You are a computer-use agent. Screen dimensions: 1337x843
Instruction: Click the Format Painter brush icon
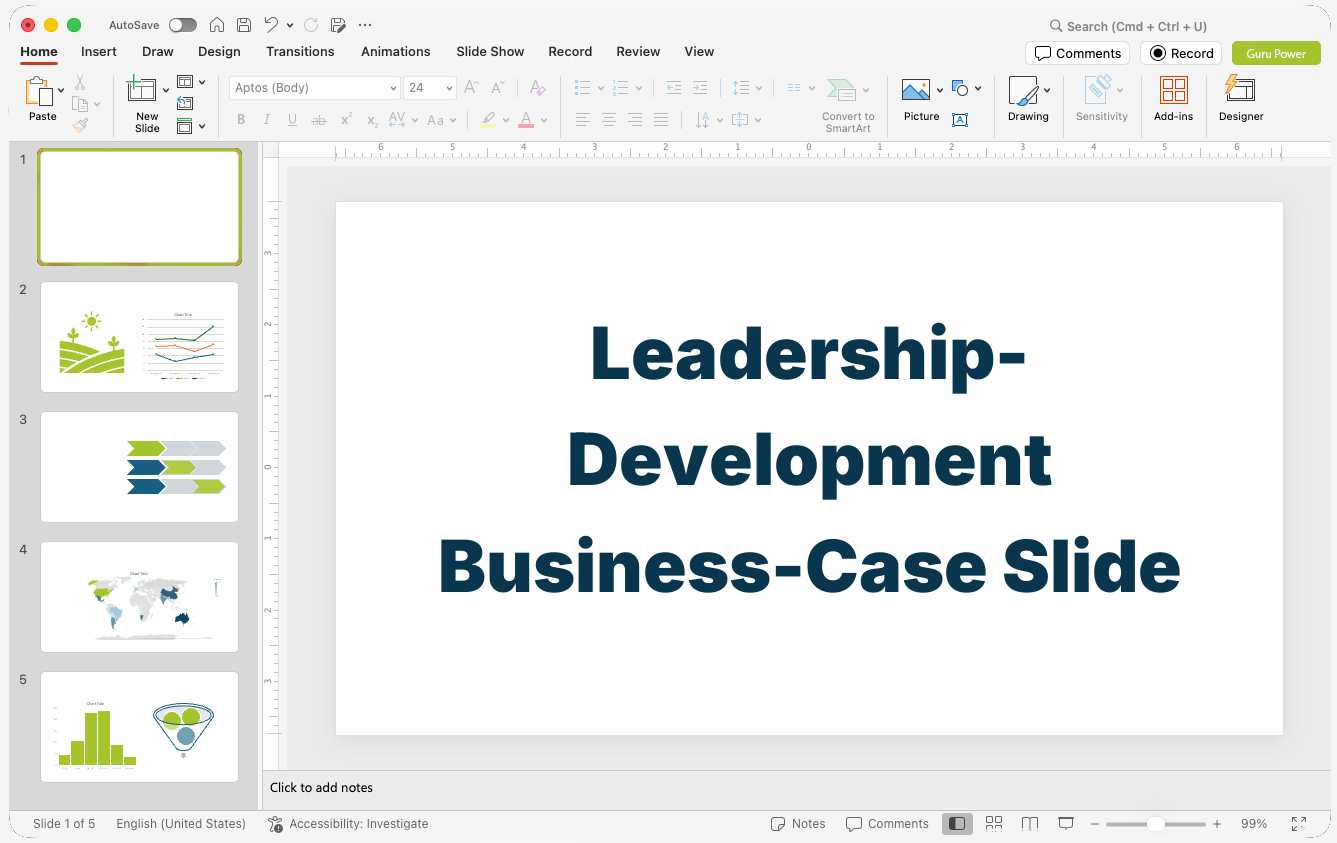80,125
